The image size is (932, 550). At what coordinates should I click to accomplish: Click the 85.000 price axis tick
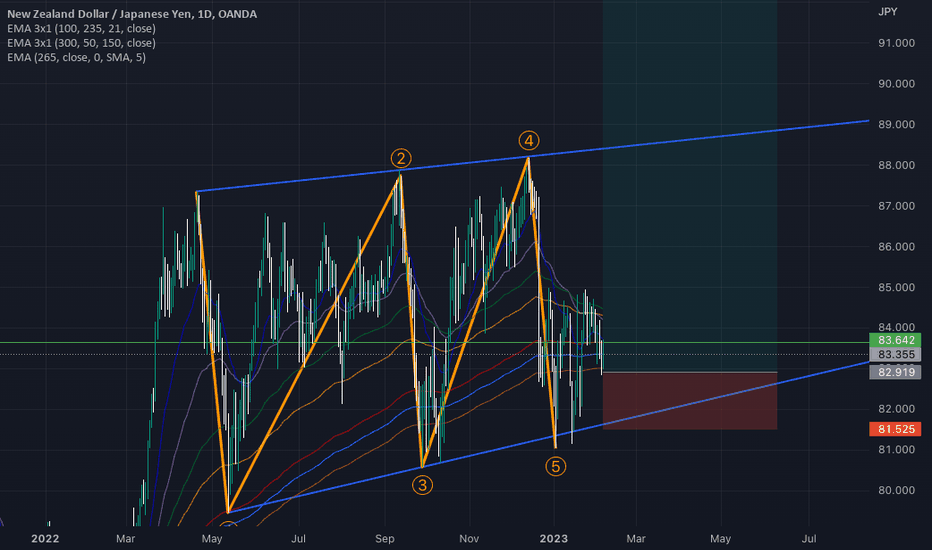(896, 287)
